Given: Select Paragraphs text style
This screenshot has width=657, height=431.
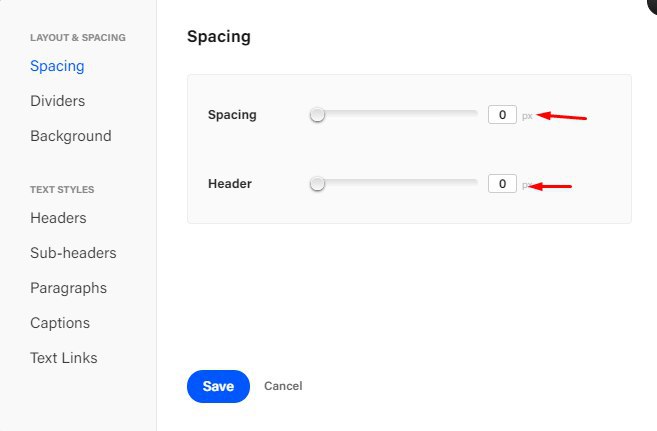Looking at the screenshot, I should coord(68,288).
